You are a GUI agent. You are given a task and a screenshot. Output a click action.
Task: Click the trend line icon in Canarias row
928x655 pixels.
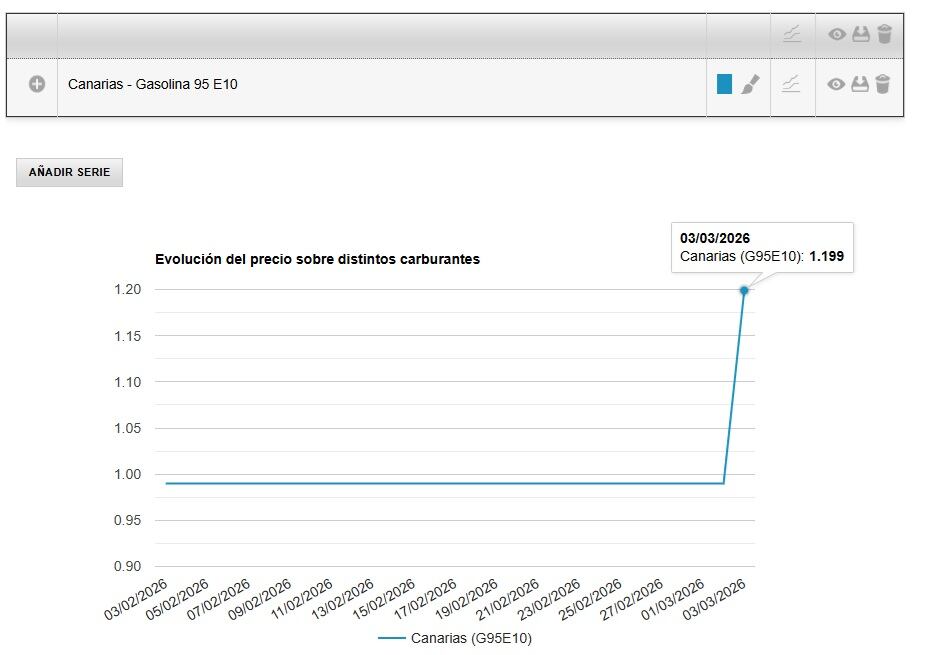(x=791, y=85)
